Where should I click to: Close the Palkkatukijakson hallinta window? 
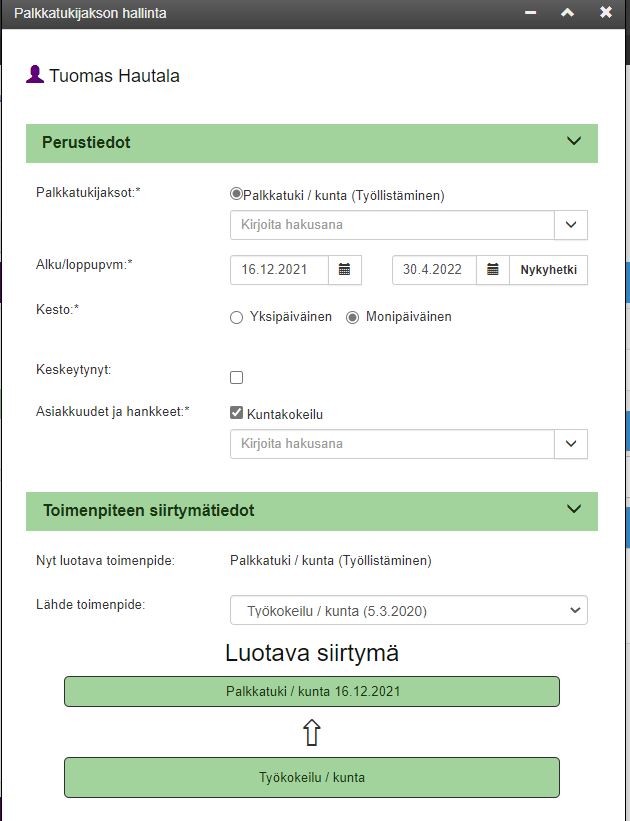pyautogui.click(x=606, y=13)
